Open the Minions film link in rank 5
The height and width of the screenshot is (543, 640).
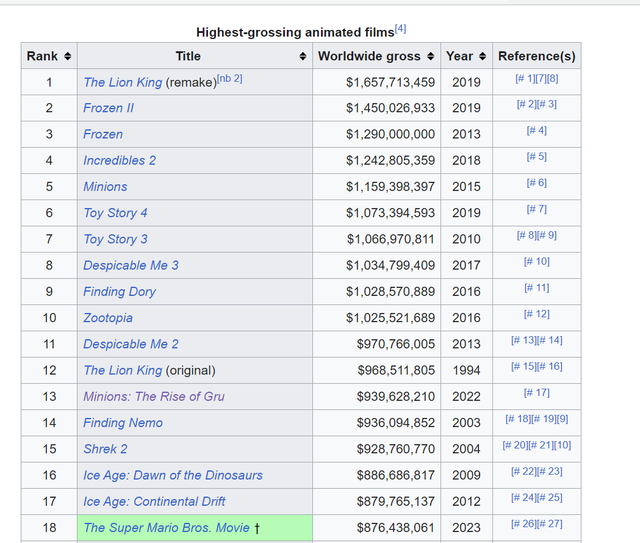pos(105,187)
